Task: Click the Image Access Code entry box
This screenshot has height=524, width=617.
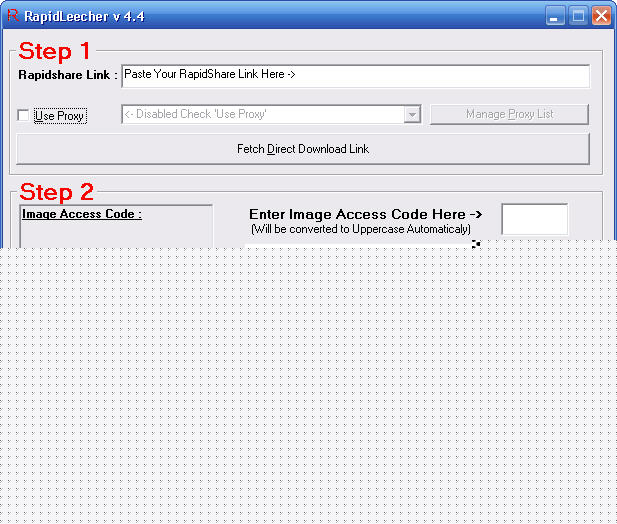Action: pyautogui.click(x=535, y=220)
